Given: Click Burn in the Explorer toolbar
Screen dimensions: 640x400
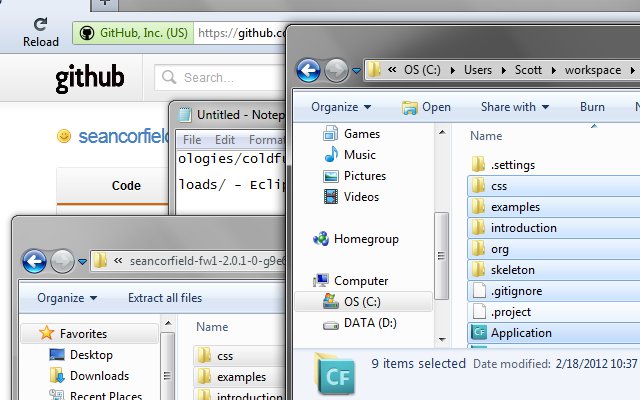Looking at the screenshot, I should coord(592,107).
